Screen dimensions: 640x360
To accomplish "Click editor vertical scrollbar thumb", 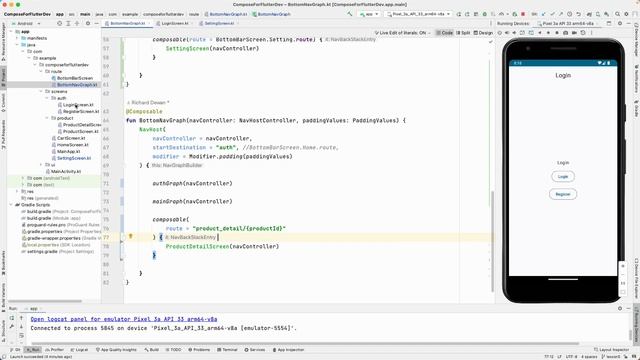I will tap(492, 241).
